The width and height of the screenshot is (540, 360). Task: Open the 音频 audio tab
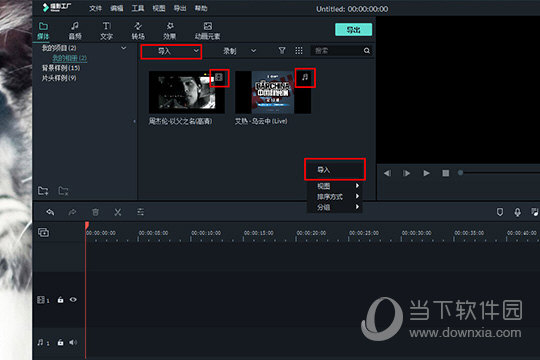point(75,31)
